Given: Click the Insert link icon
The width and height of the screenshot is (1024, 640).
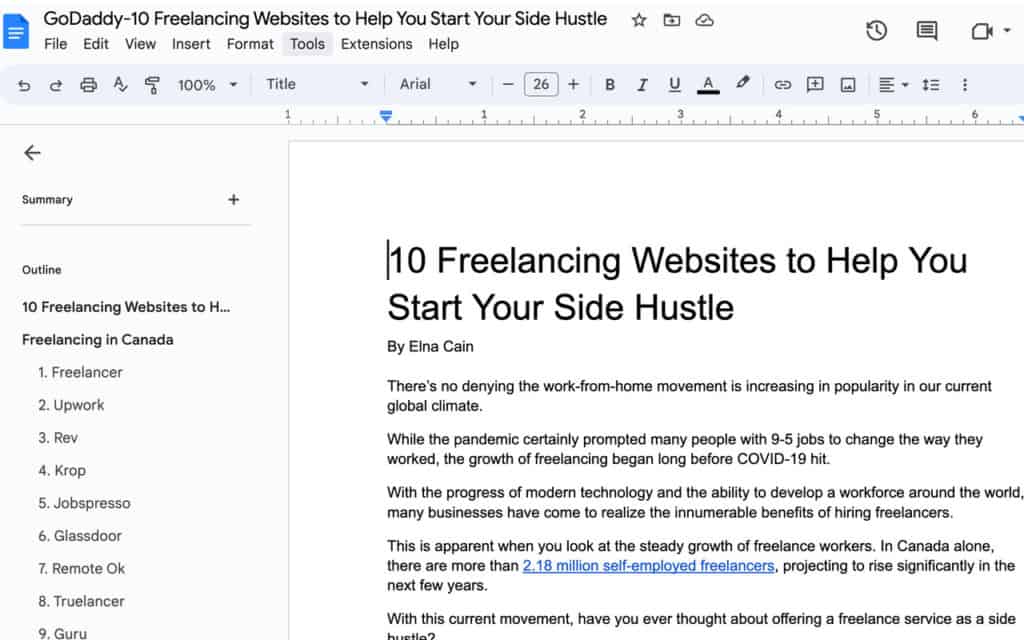Looking at the screenshot, I should point(782,85).
